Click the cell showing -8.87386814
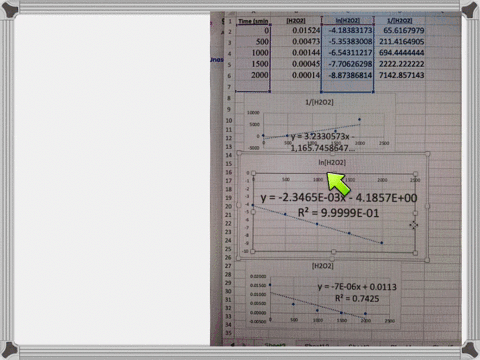The height and width of the screenshot is (360, 480). [347, 75]
